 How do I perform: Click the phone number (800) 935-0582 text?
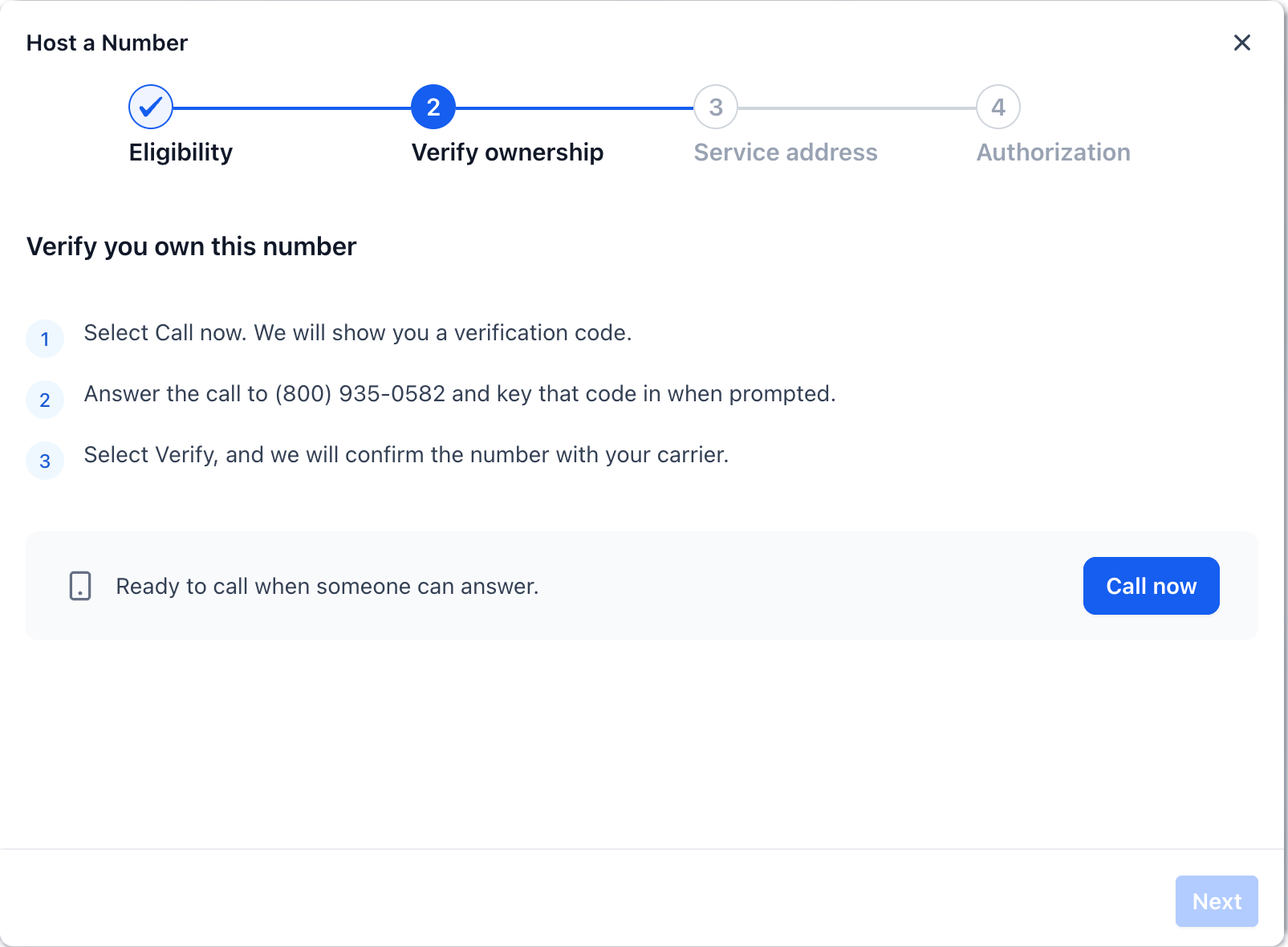coord(360,393)
